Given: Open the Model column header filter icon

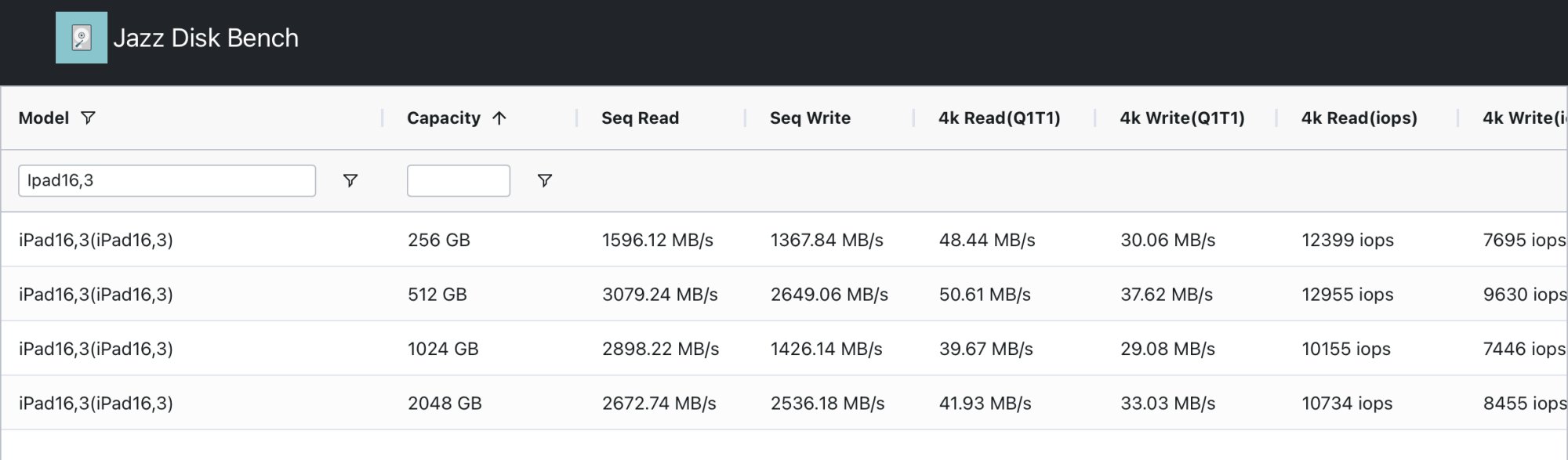Looking at the screenshot, I should point(89,118).
